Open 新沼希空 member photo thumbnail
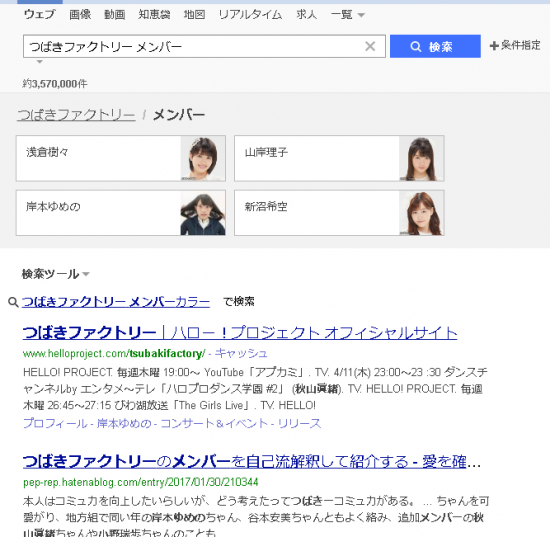The height and width of the screenshot is (537, 550). click(x=421, y=213)
